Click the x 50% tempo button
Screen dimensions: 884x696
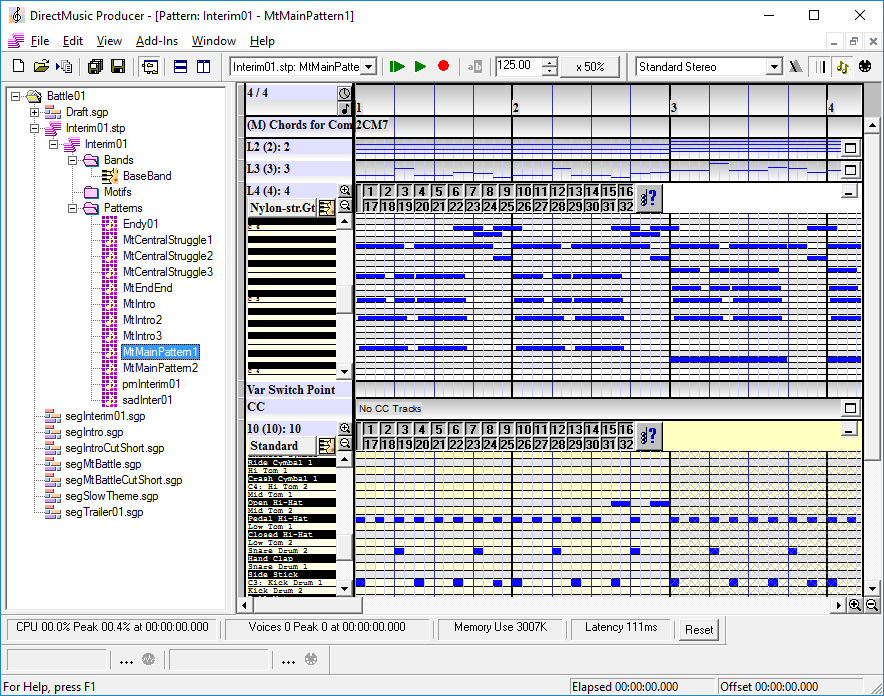590,67
